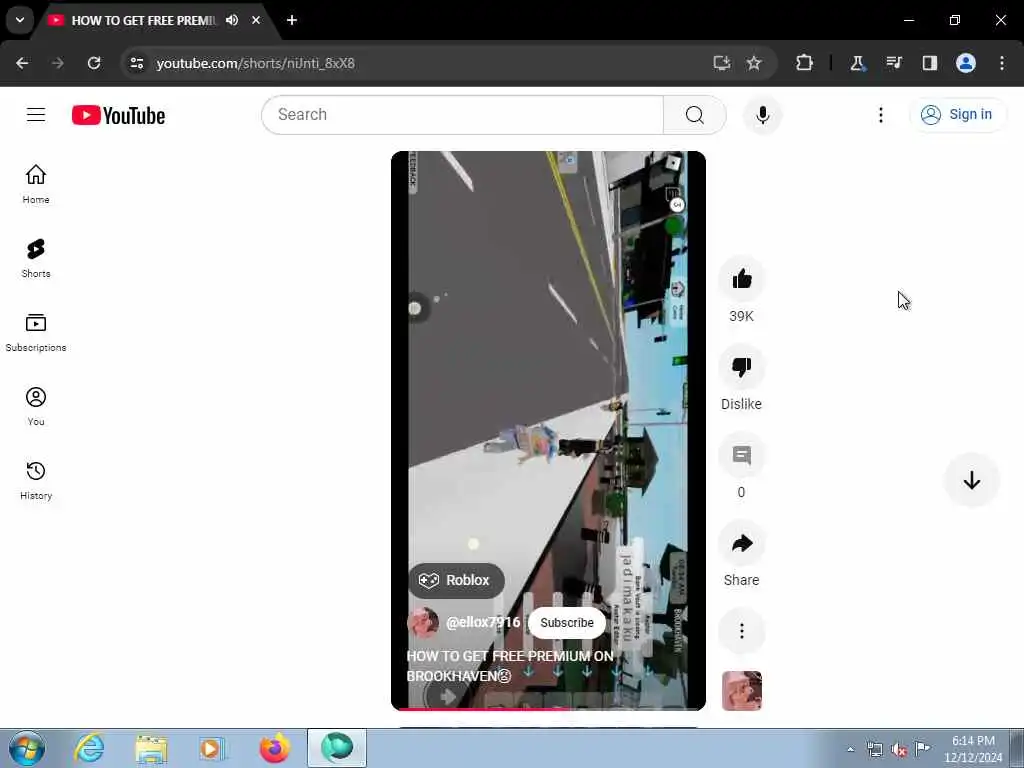
Task: Mute the tab via speaker icon
Action: tap(232, 20)
